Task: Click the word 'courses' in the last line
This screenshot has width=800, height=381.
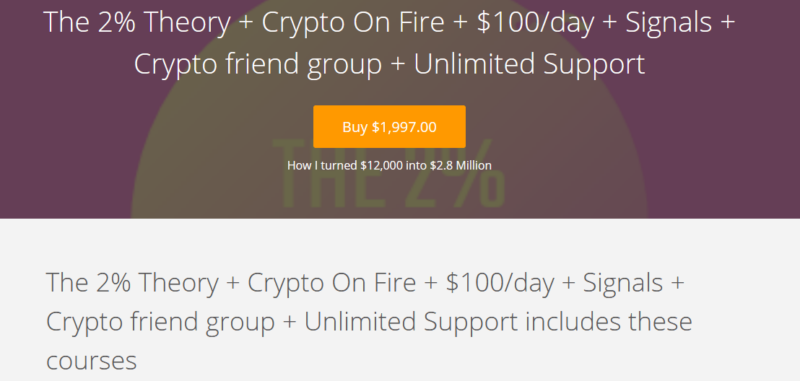Action: (91, 361)
